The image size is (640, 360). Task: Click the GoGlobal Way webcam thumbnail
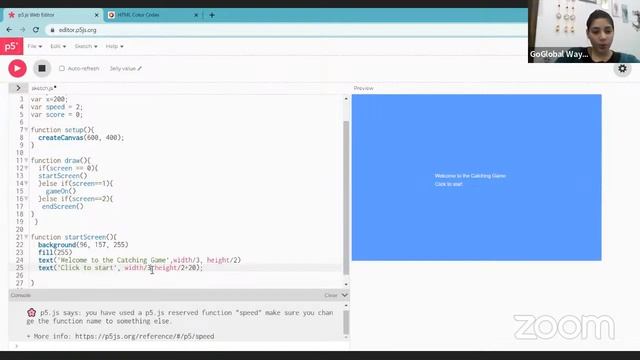(584, 31)
